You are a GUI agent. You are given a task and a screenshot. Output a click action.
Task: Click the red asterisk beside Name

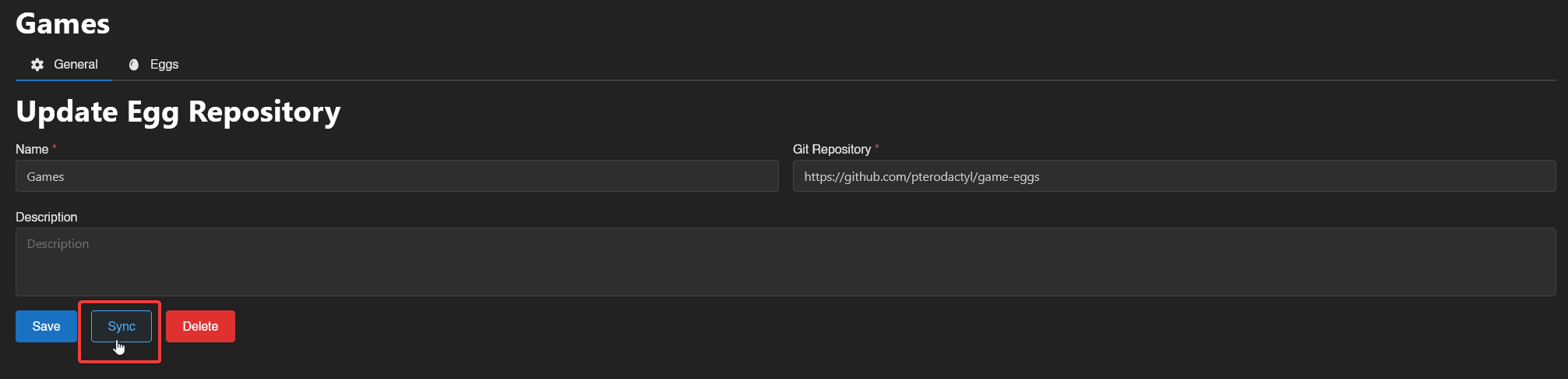pyautogui.click(x=55, y=147)
